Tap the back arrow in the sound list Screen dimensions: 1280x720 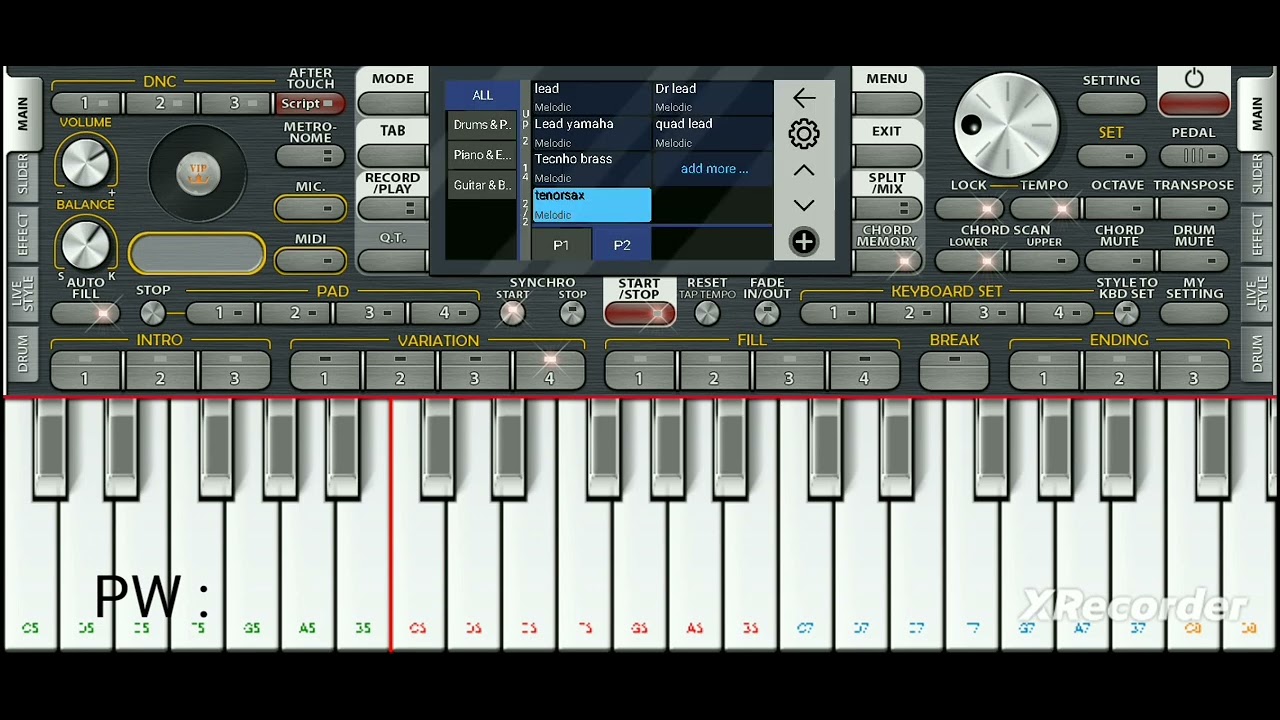tap(804, 98)
